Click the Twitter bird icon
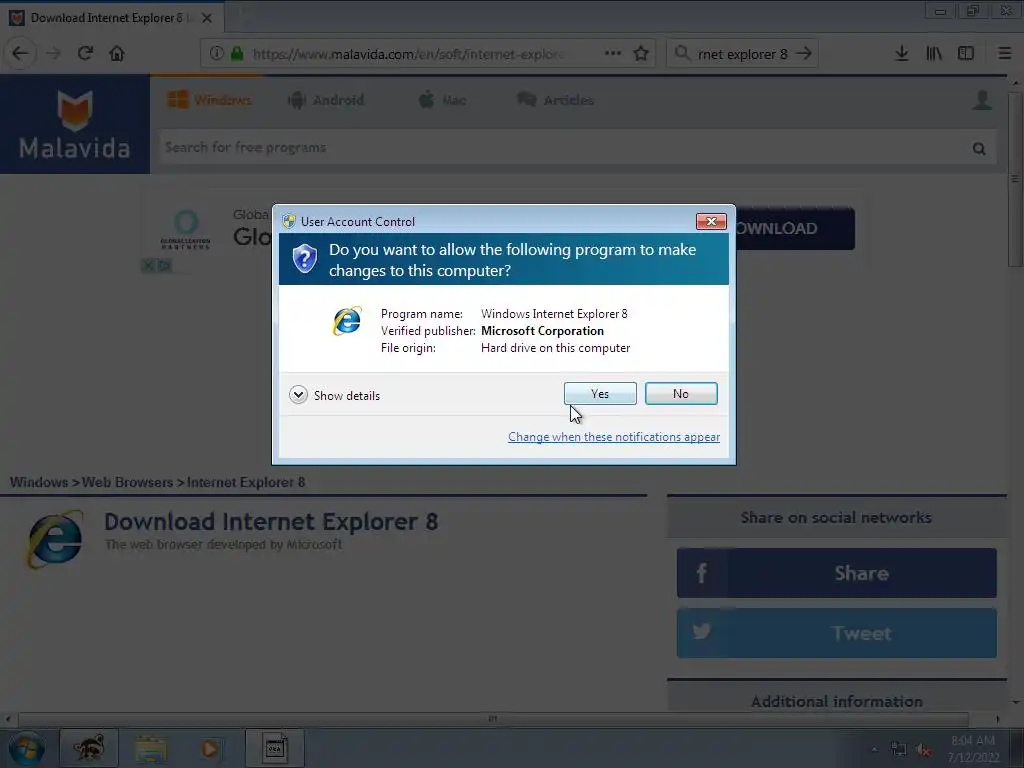The height and width of the screenshot is (768, 1024). click(701, 632)
